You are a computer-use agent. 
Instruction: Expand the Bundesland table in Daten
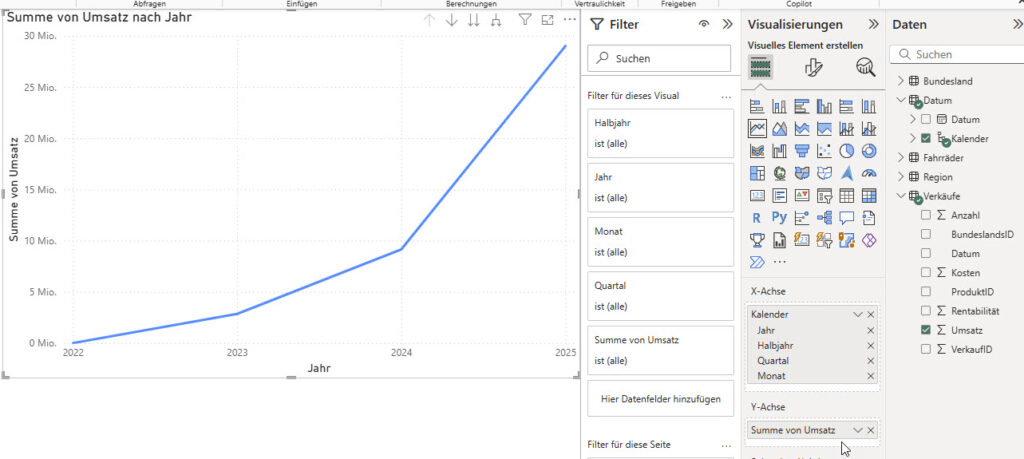[900, 81]
